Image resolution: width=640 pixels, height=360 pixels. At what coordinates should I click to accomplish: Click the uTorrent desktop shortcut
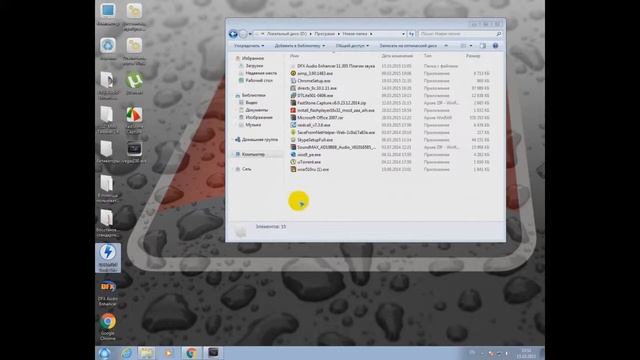(x=134, y=83)
